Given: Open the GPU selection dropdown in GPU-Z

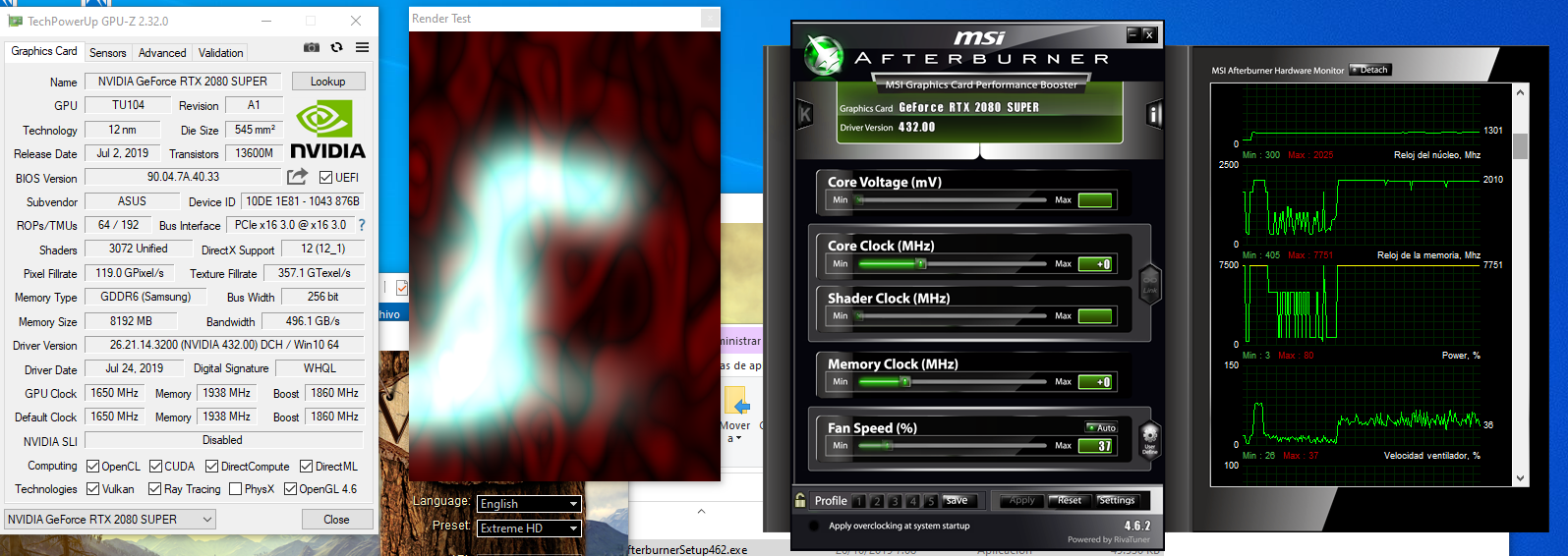Looking at the screenshot, I should [x=112, y=520].
